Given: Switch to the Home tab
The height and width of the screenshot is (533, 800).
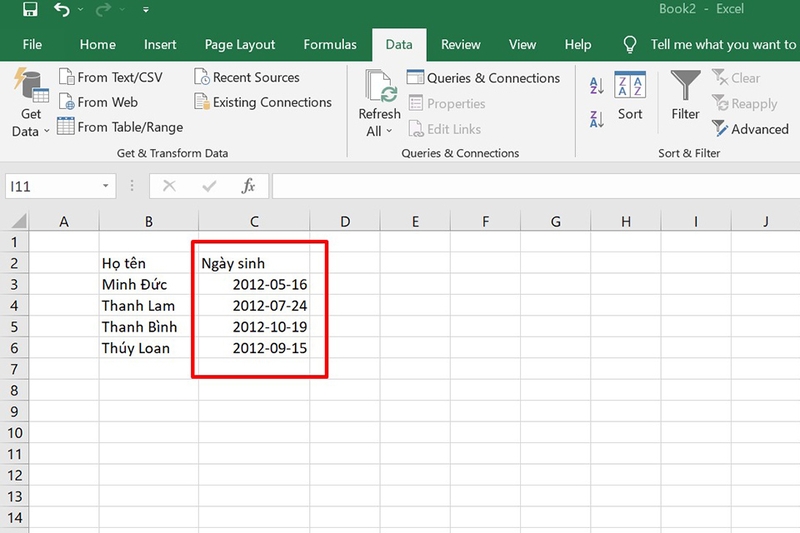Looking at the screenshot, I should [97, 44].
